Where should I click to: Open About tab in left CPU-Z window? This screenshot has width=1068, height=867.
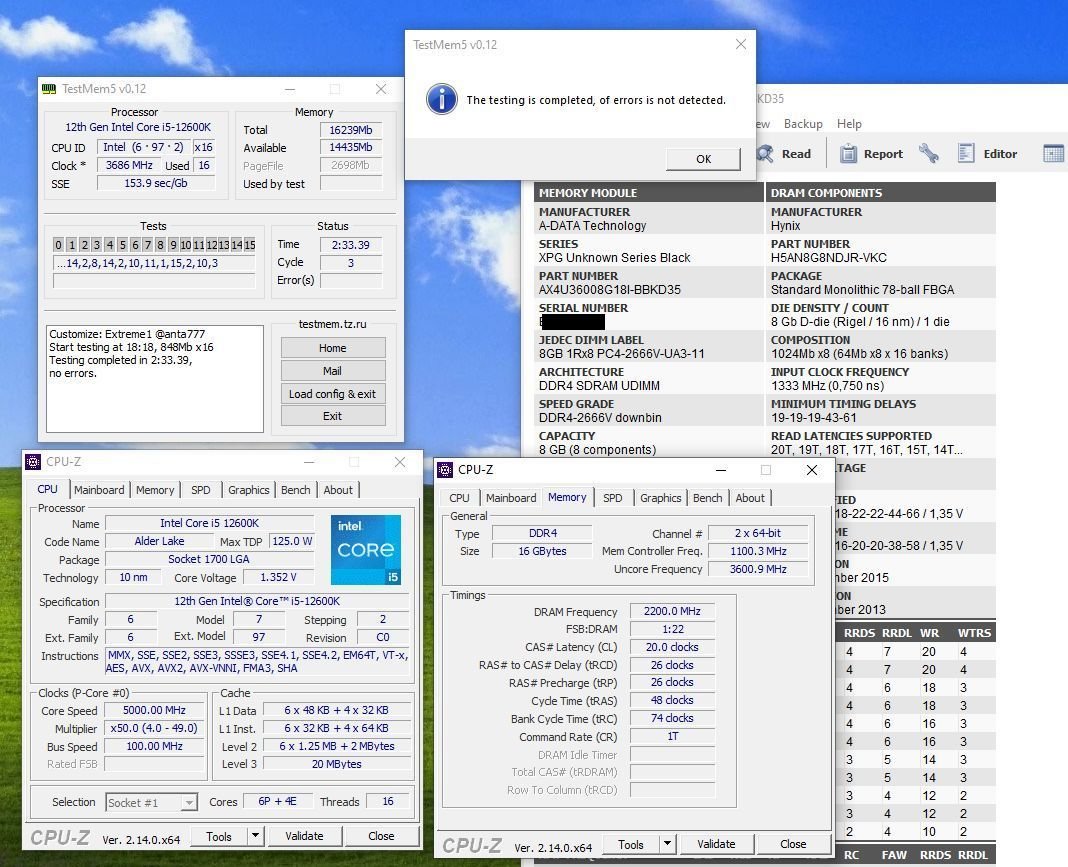coord(339,490)
